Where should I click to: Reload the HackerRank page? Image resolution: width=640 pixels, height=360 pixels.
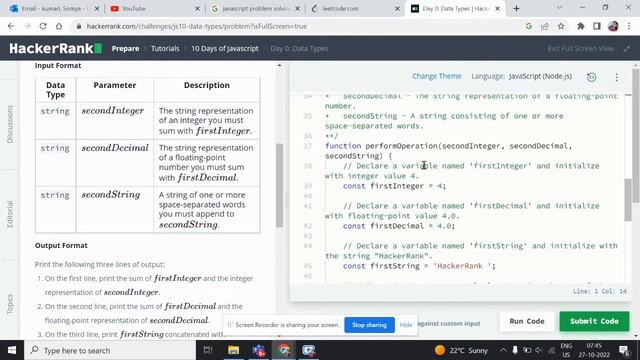tap(43, 26)
